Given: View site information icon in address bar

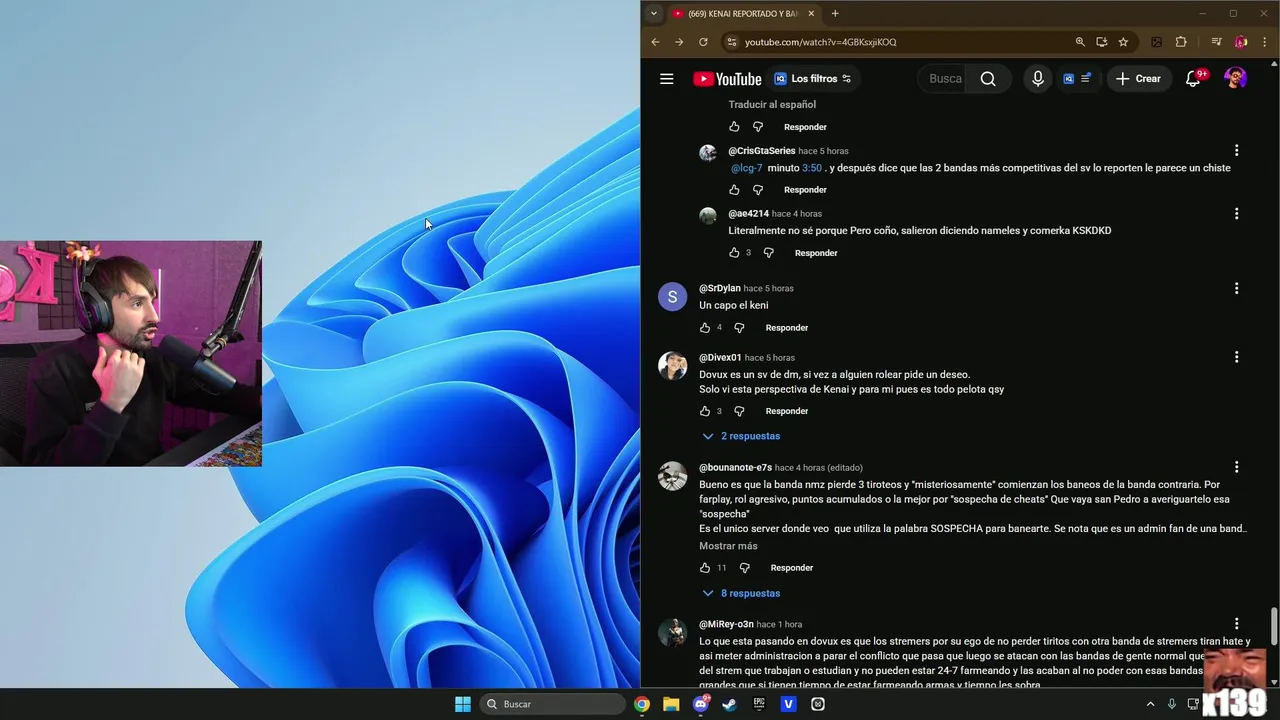Looking at the screenshot, I should (x=732, y=42).
